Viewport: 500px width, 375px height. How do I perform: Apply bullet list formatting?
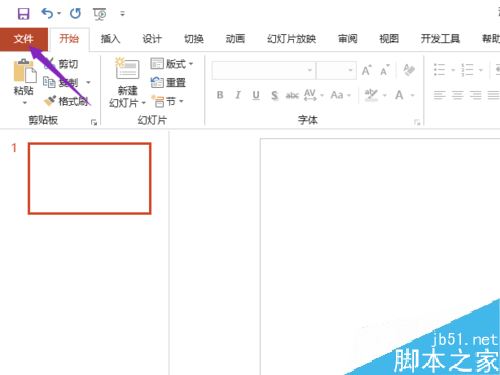(x=439, y=70)
